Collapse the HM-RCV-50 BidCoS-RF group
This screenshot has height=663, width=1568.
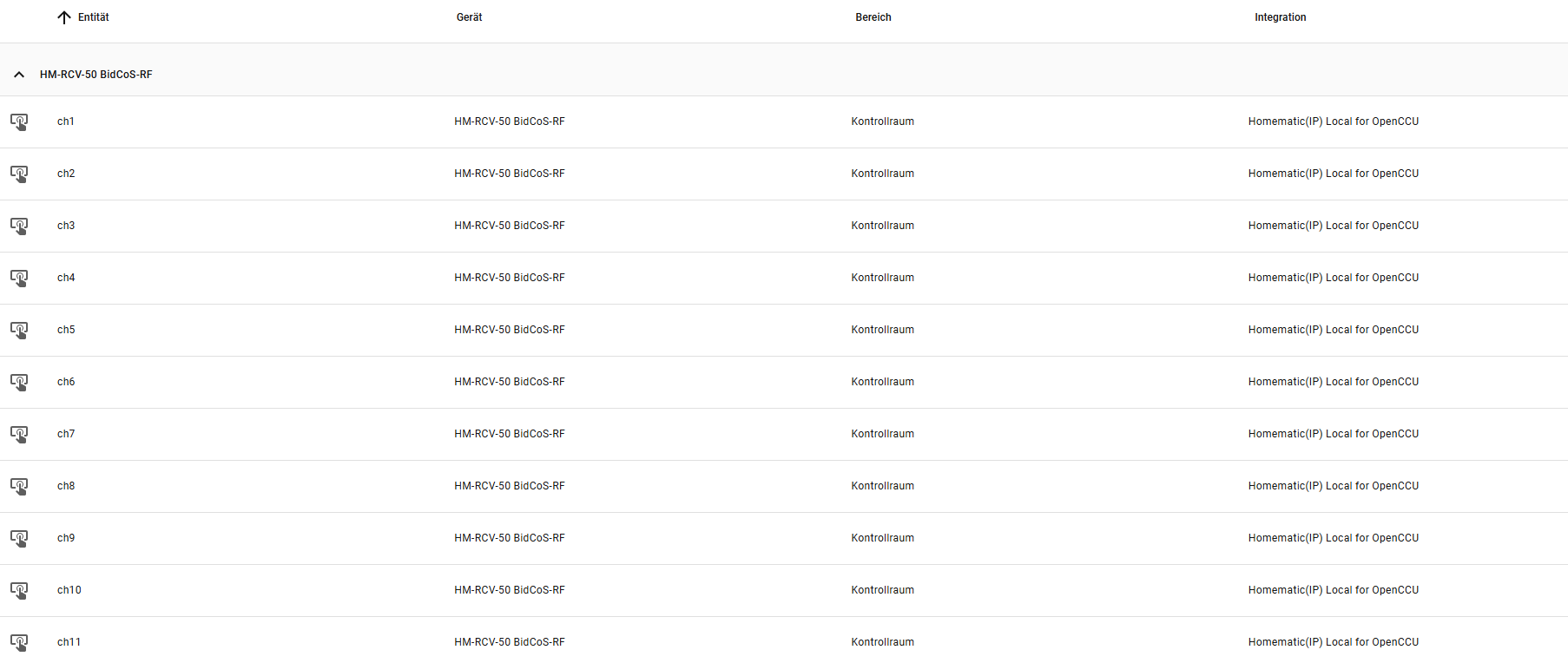(19, 75)
